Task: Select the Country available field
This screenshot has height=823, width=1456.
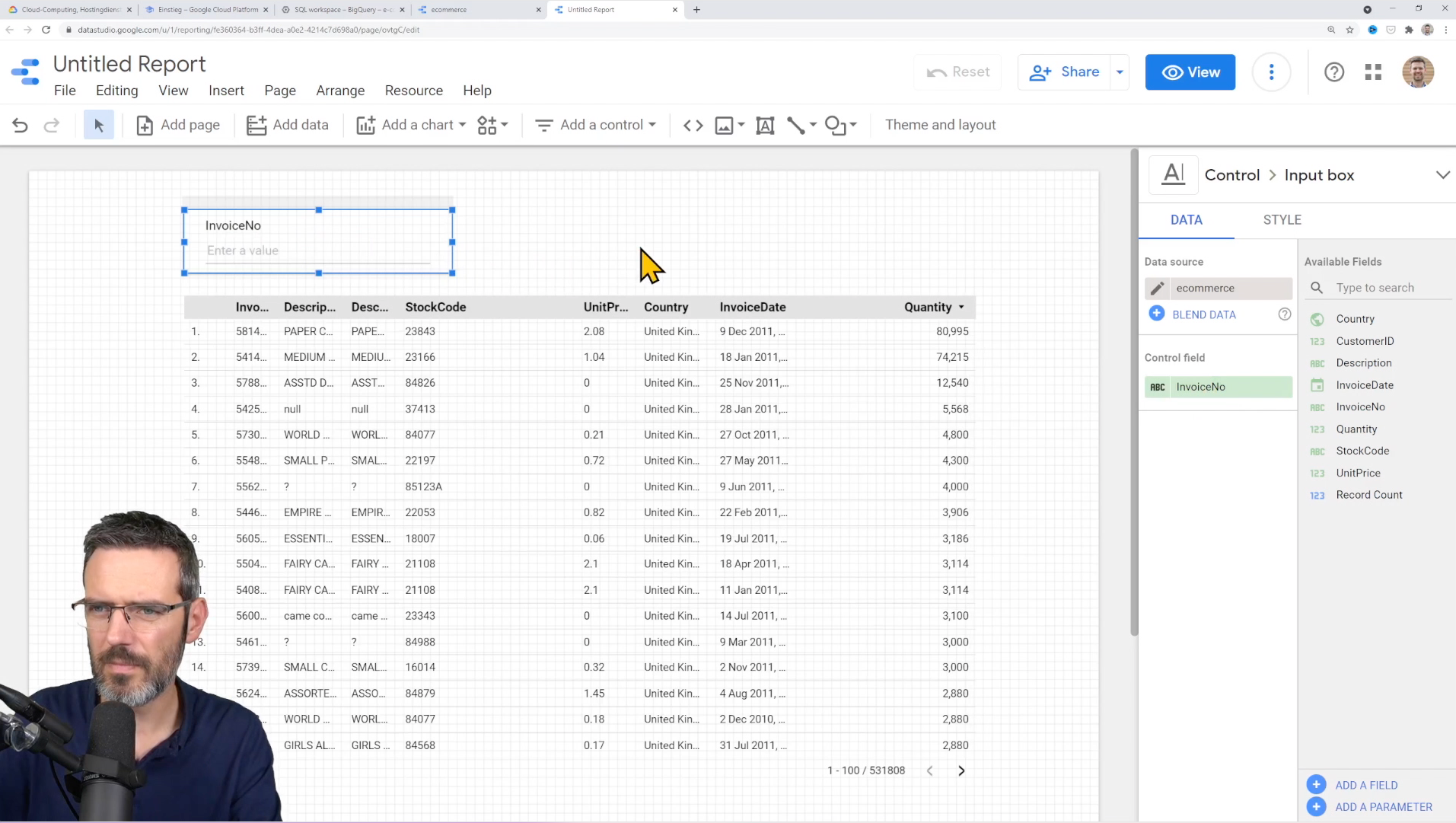Action: [1355, 319]
